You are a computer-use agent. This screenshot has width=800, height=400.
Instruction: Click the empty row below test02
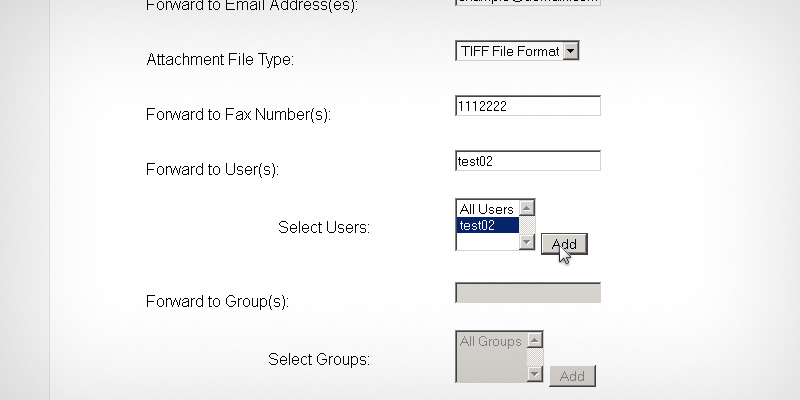tap(487, 241)
